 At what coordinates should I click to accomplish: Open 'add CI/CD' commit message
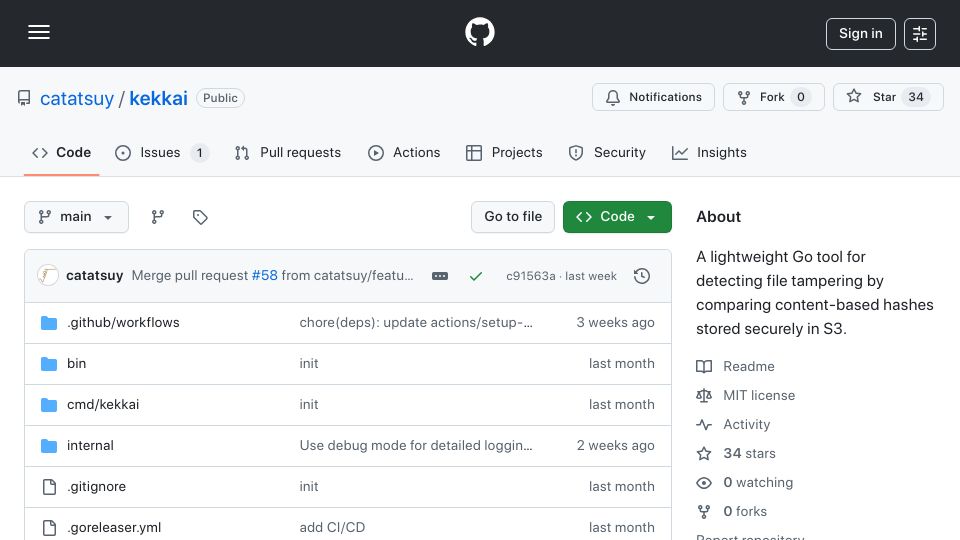coord(332,528)
